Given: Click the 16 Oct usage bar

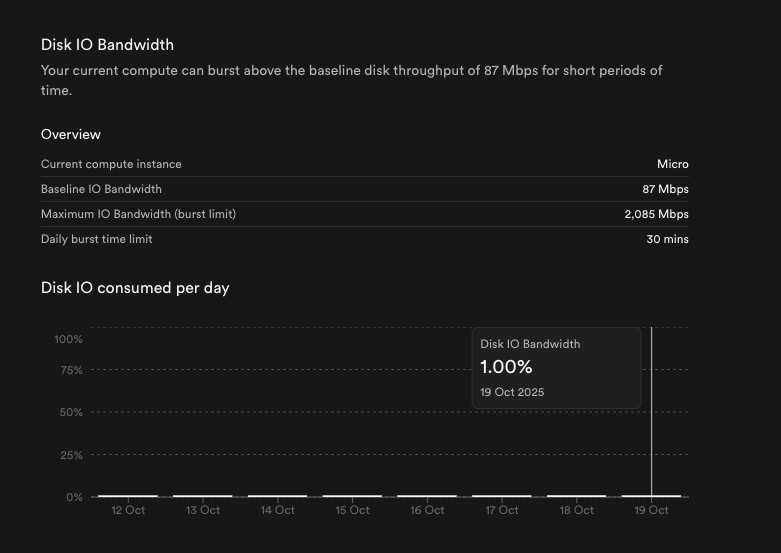Looking at the screenshot, I should [x=427, y=495].
